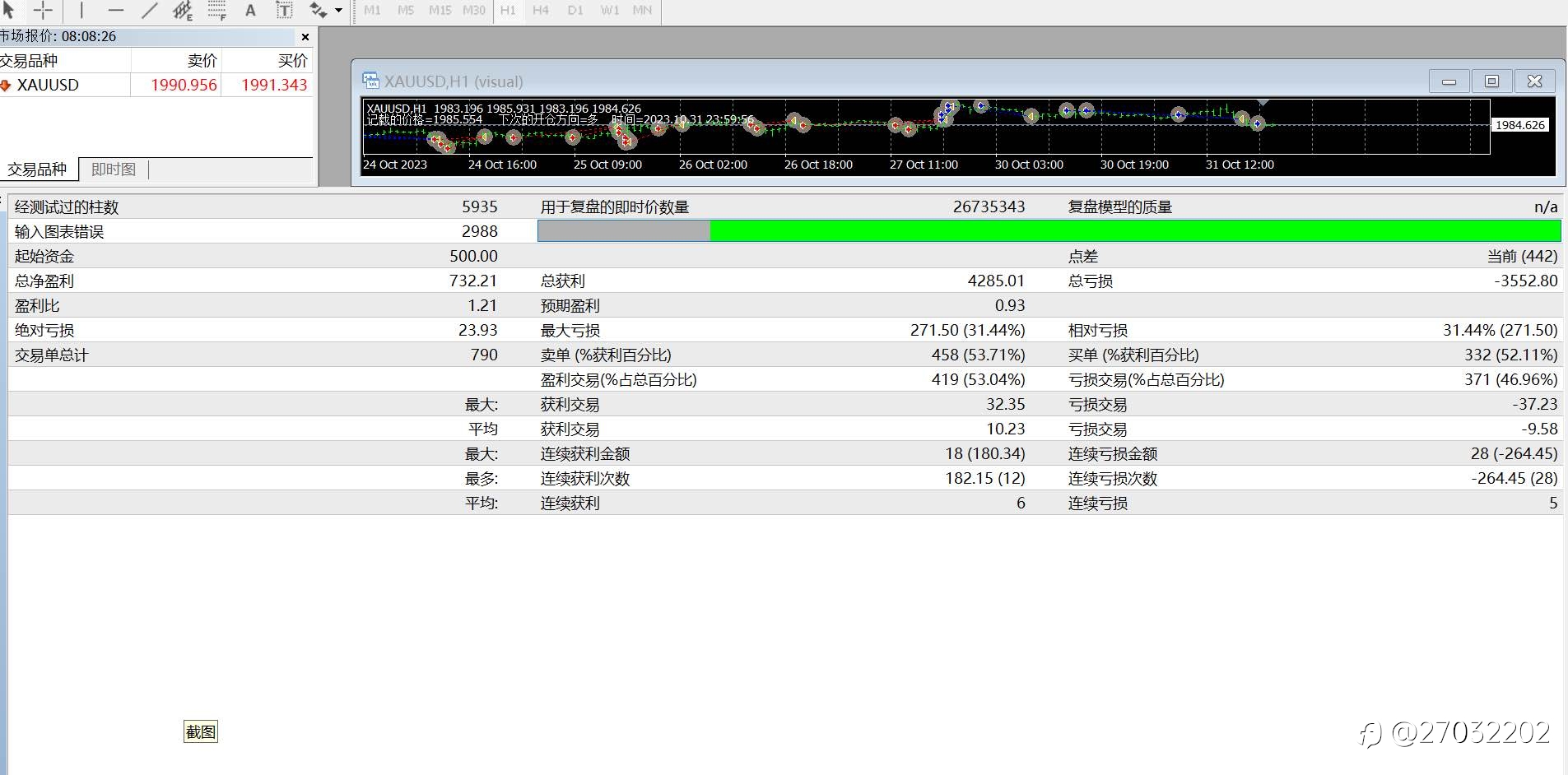Pick the Fibonacci retracement tool
Image resolution: width=1568 pixels, height=775 pixels.
[x=216, y=10]
